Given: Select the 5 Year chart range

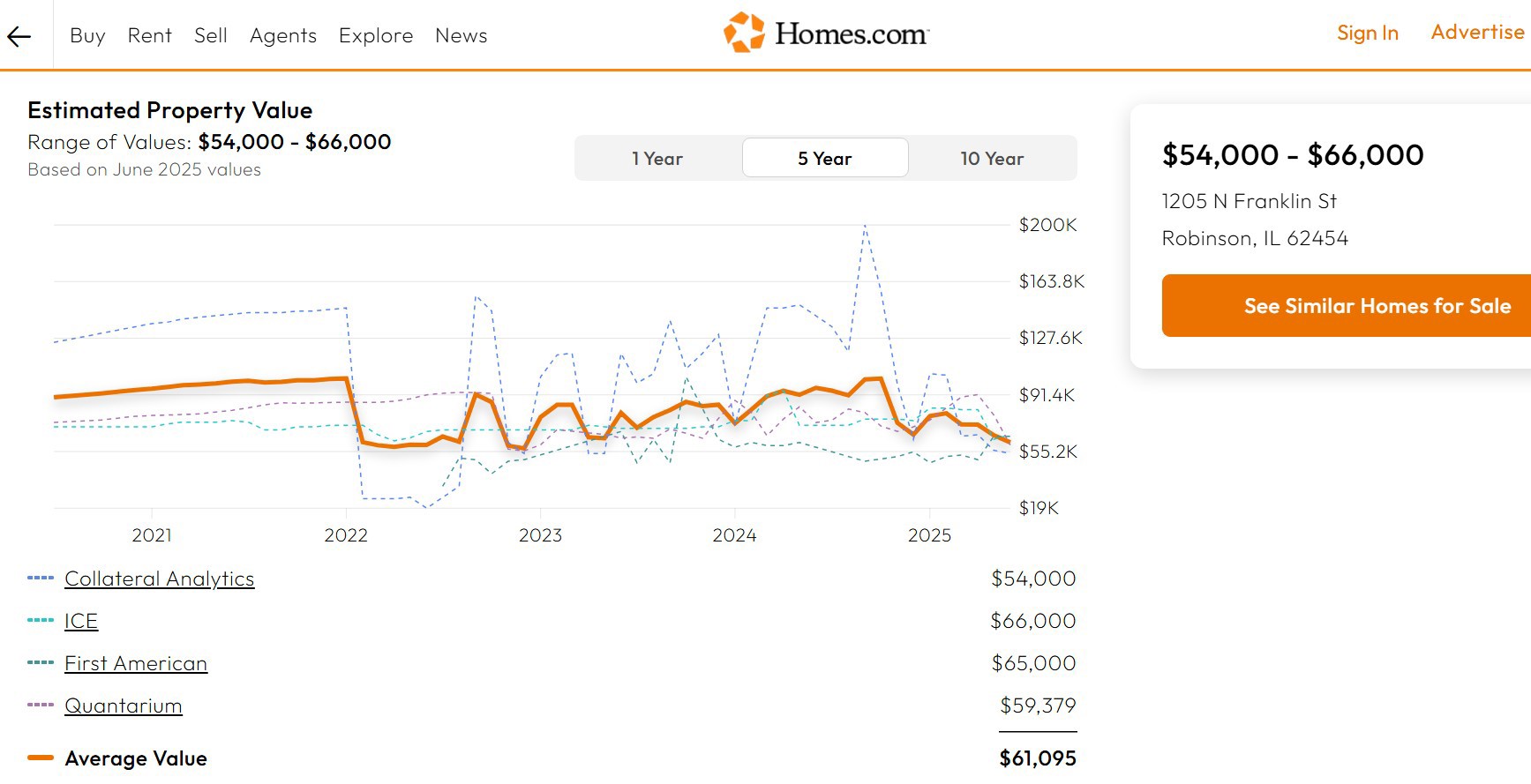Looking at the screenshot, I should (x=825, y=159).
